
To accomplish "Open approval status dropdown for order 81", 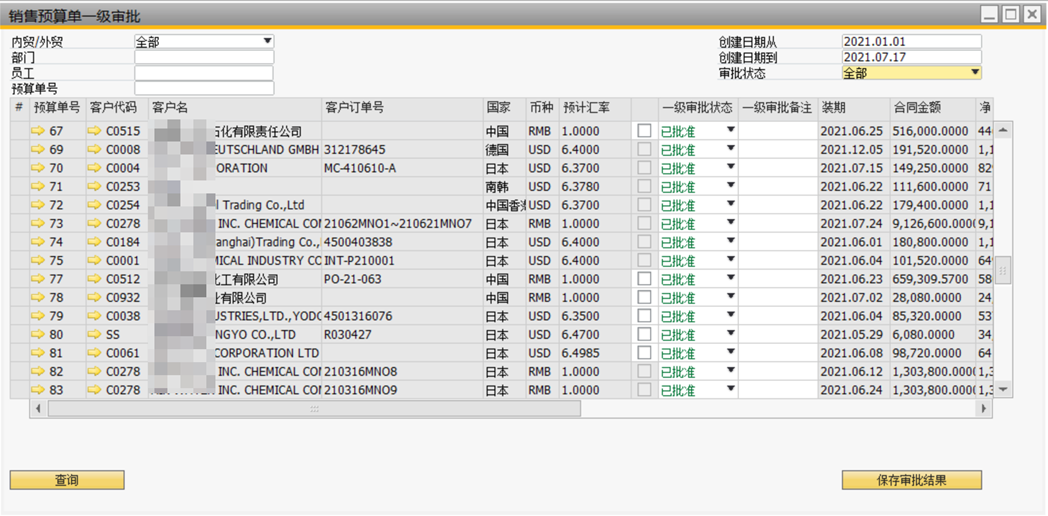I will [x=731, y=352].
